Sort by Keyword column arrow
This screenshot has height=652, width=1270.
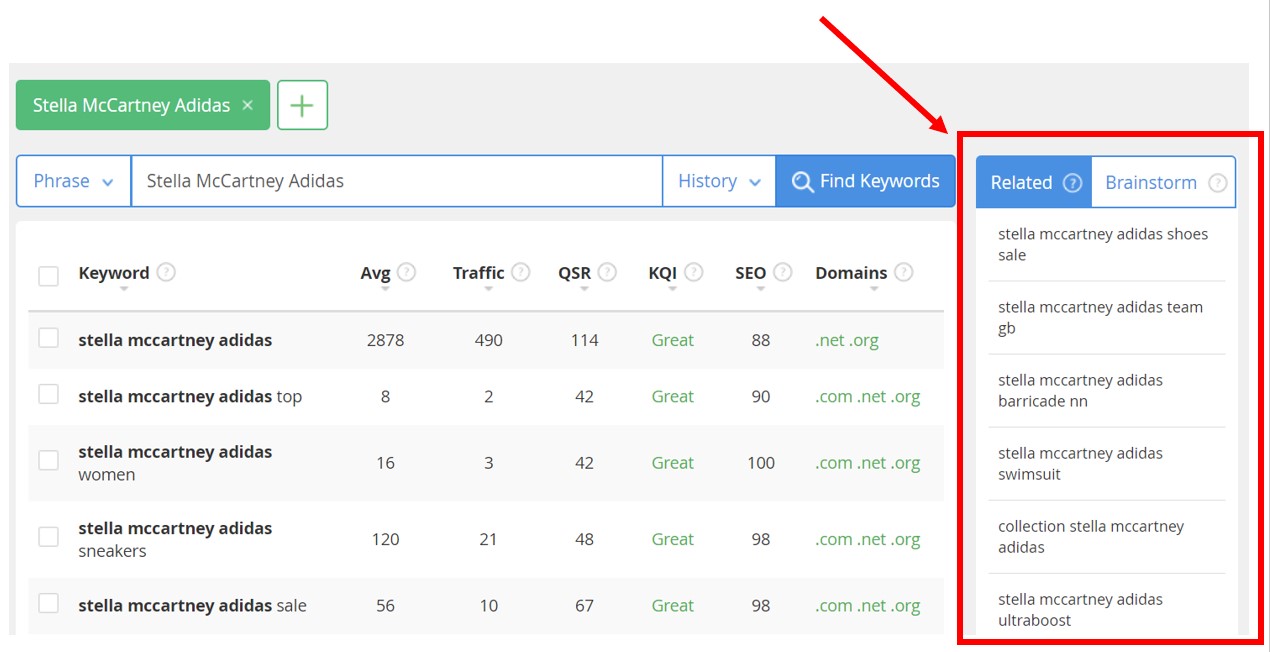123,289
